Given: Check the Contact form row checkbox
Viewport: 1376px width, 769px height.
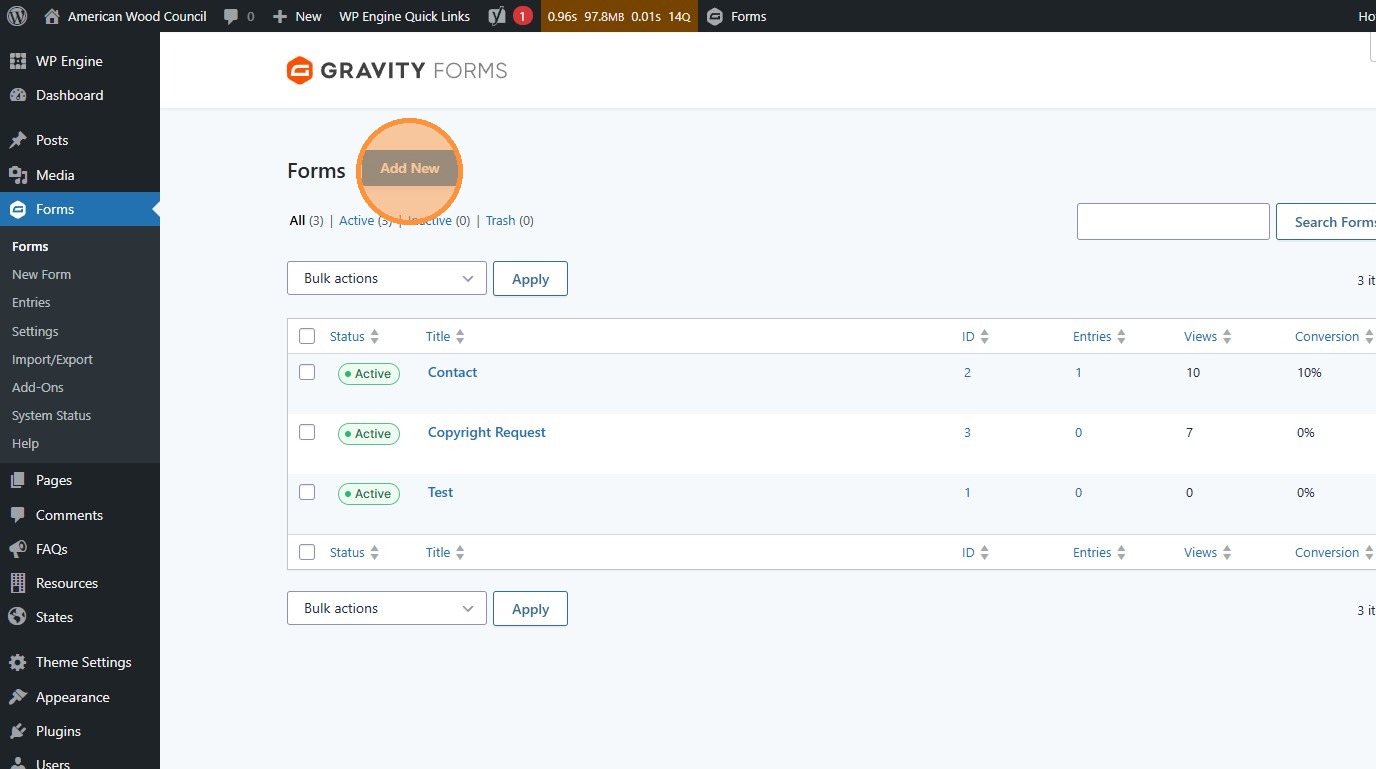Looking at the screenshot, I should [x=307, y=372].
